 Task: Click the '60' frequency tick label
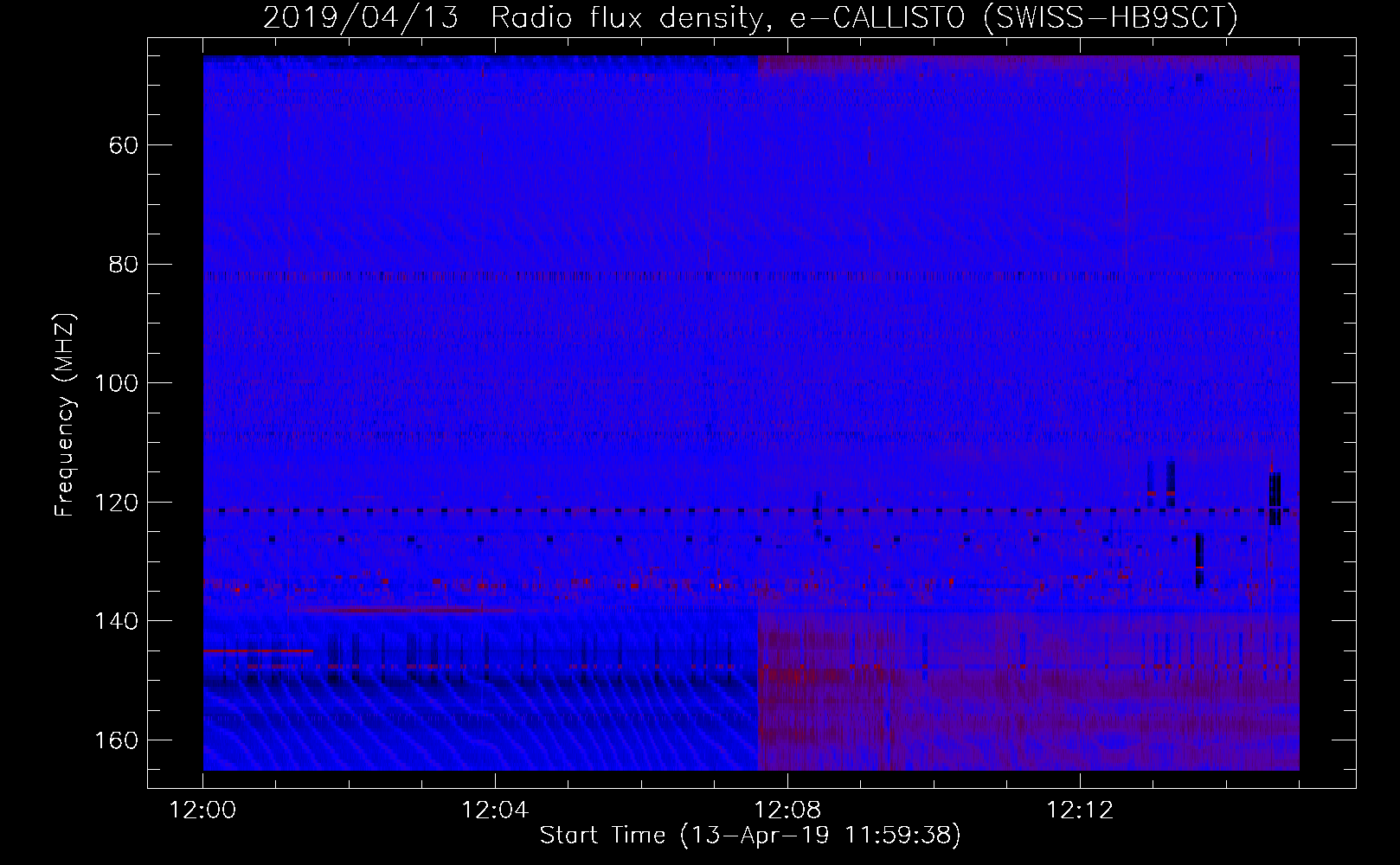[124, 144]
